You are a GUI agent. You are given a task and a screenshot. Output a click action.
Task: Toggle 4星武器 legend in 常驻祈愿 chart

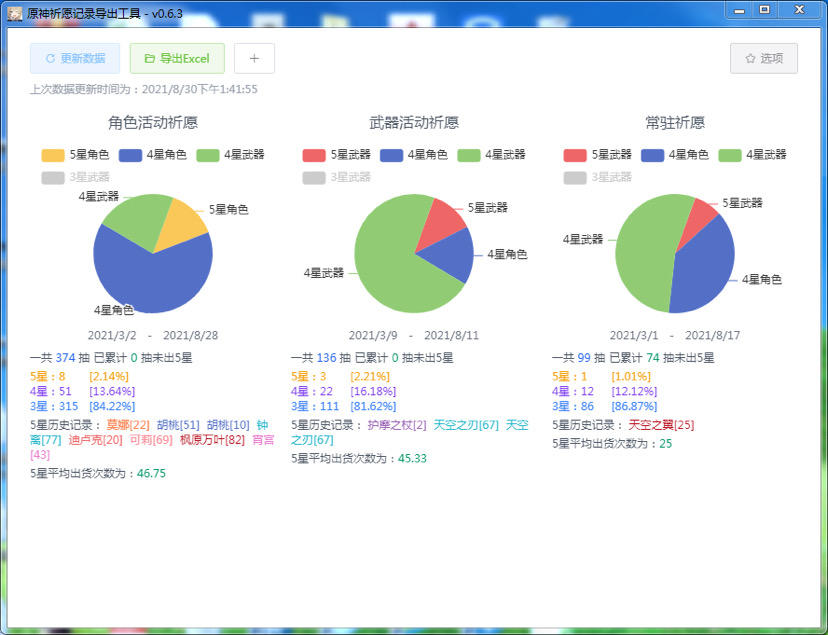tap(752, 155)
